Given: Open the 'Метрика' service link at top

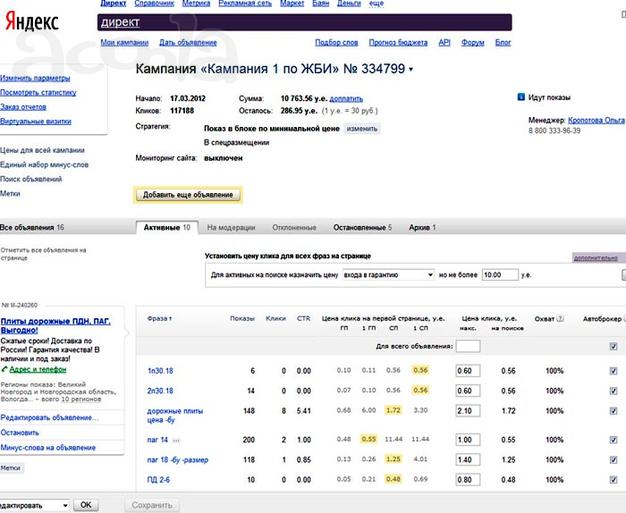Looking at the screenshot, I should point(196,3).
